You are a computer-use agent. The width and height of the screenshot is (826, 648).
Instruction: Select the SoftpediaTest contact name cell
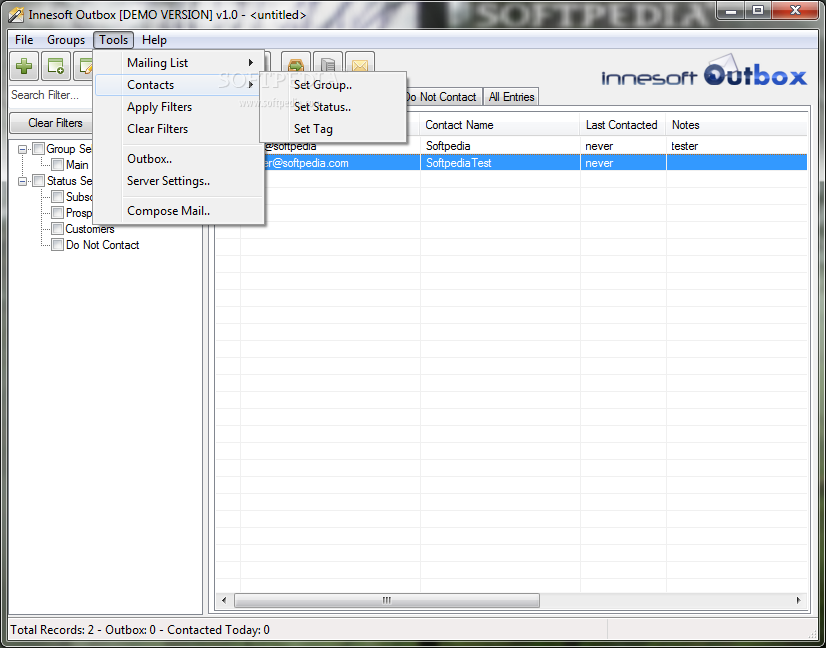(500, 163)
